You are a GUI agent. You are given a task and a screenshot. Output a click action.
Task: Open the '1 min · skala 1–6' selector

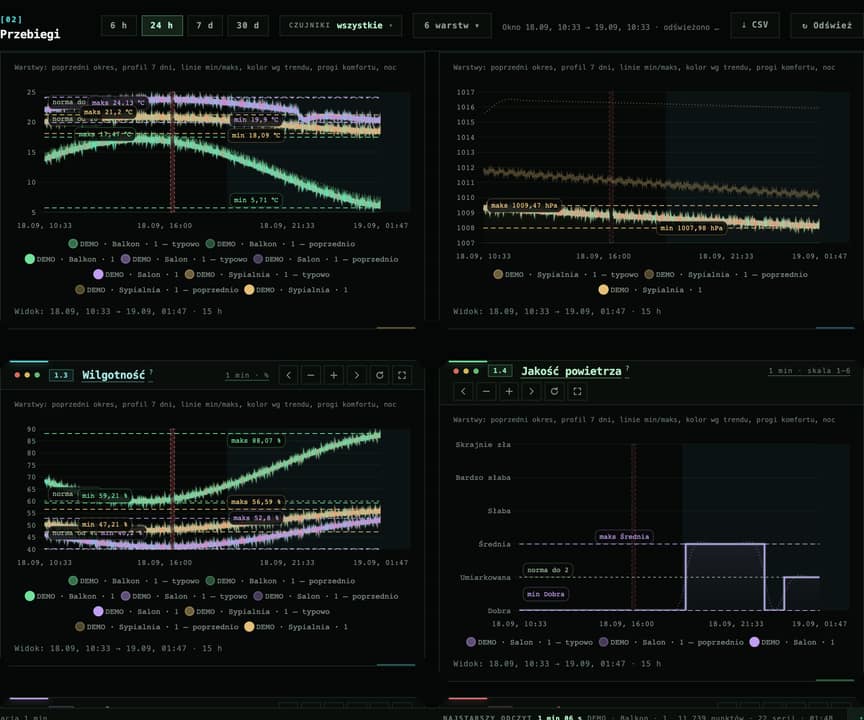click(809, 371)
